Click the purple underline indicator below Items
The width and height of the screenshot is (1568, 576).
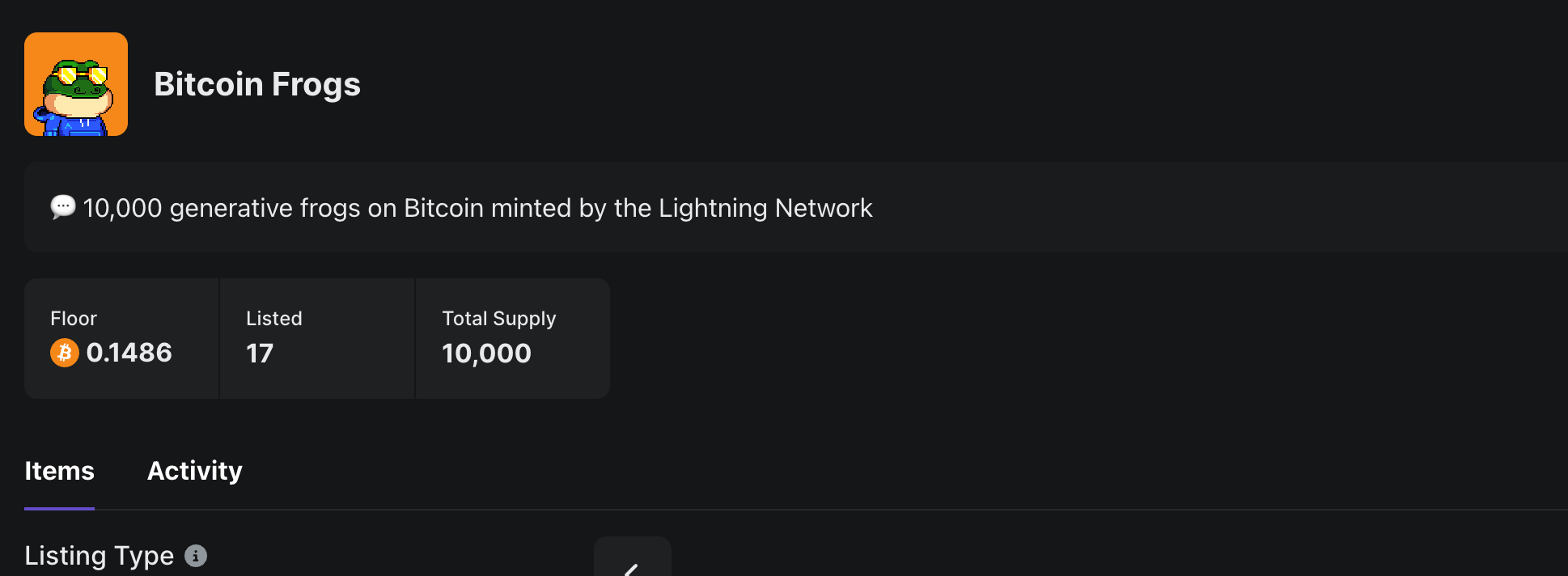(59, 509)
